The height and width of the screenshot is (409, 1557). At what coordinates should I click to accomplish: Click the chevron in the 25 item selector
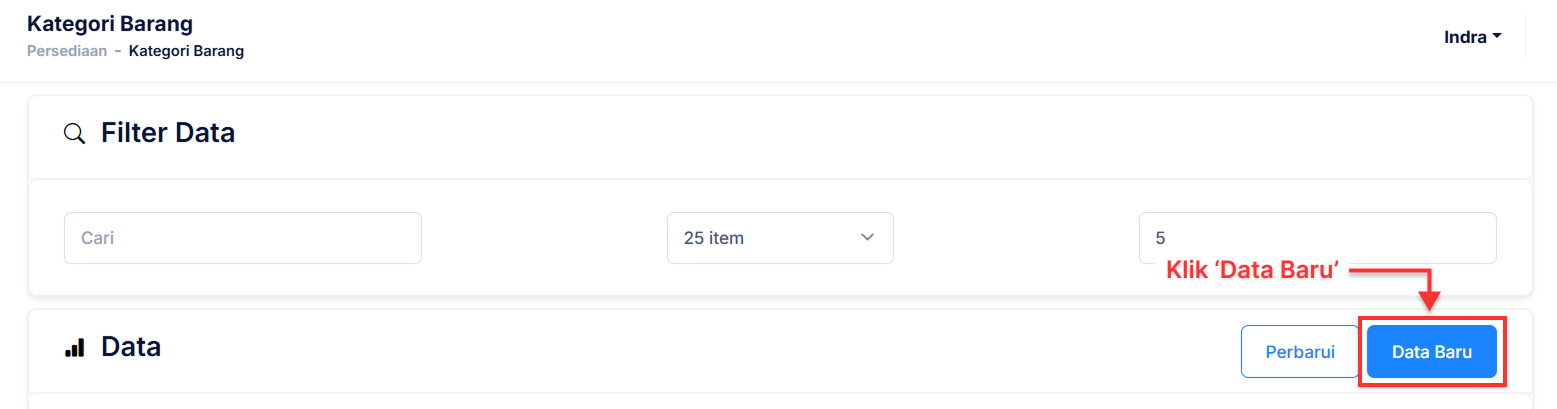[866, 238]
